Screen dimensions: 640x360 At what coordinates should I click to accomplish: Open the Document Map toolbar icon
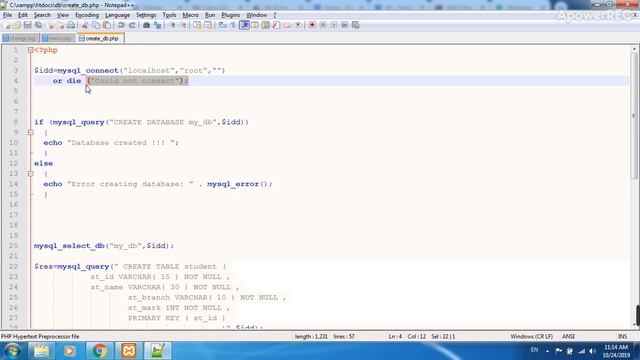click(265, 25)
